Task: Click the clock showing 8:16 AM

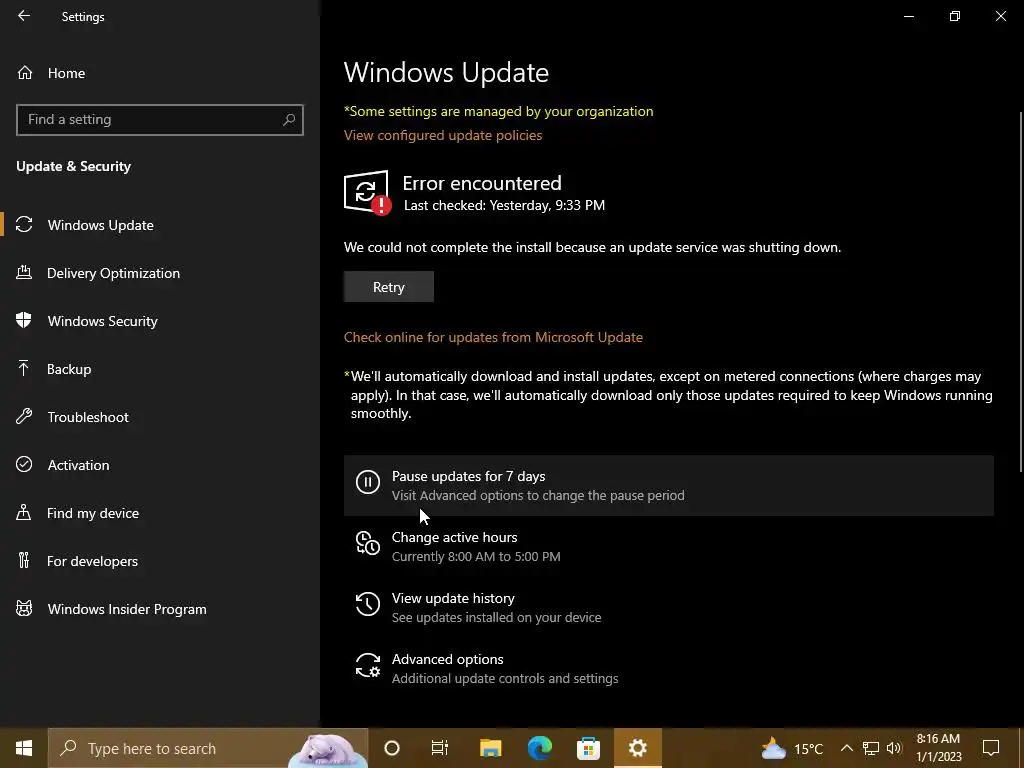Action: 938,748
